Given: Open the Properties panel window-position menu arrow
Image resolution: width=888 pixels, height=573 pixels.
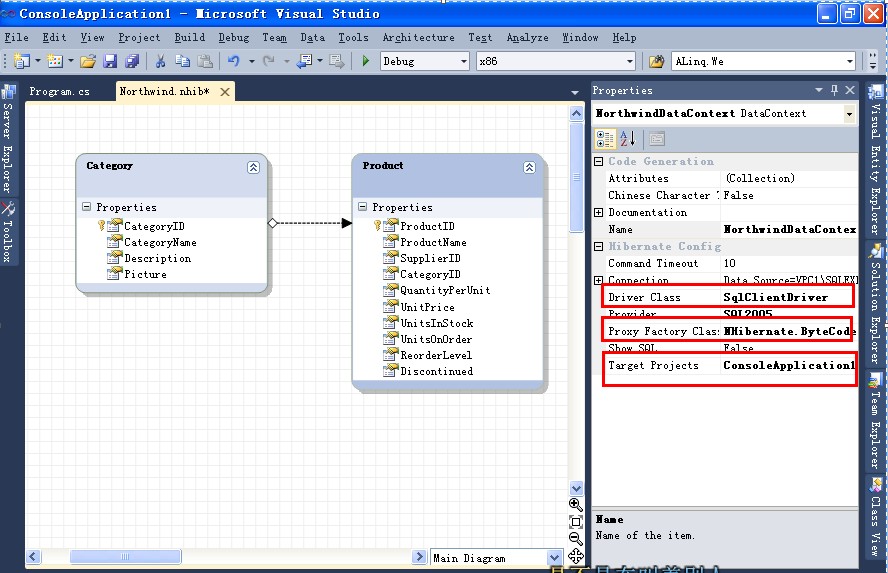Looking at the screenshot, I should coord(818,90).
